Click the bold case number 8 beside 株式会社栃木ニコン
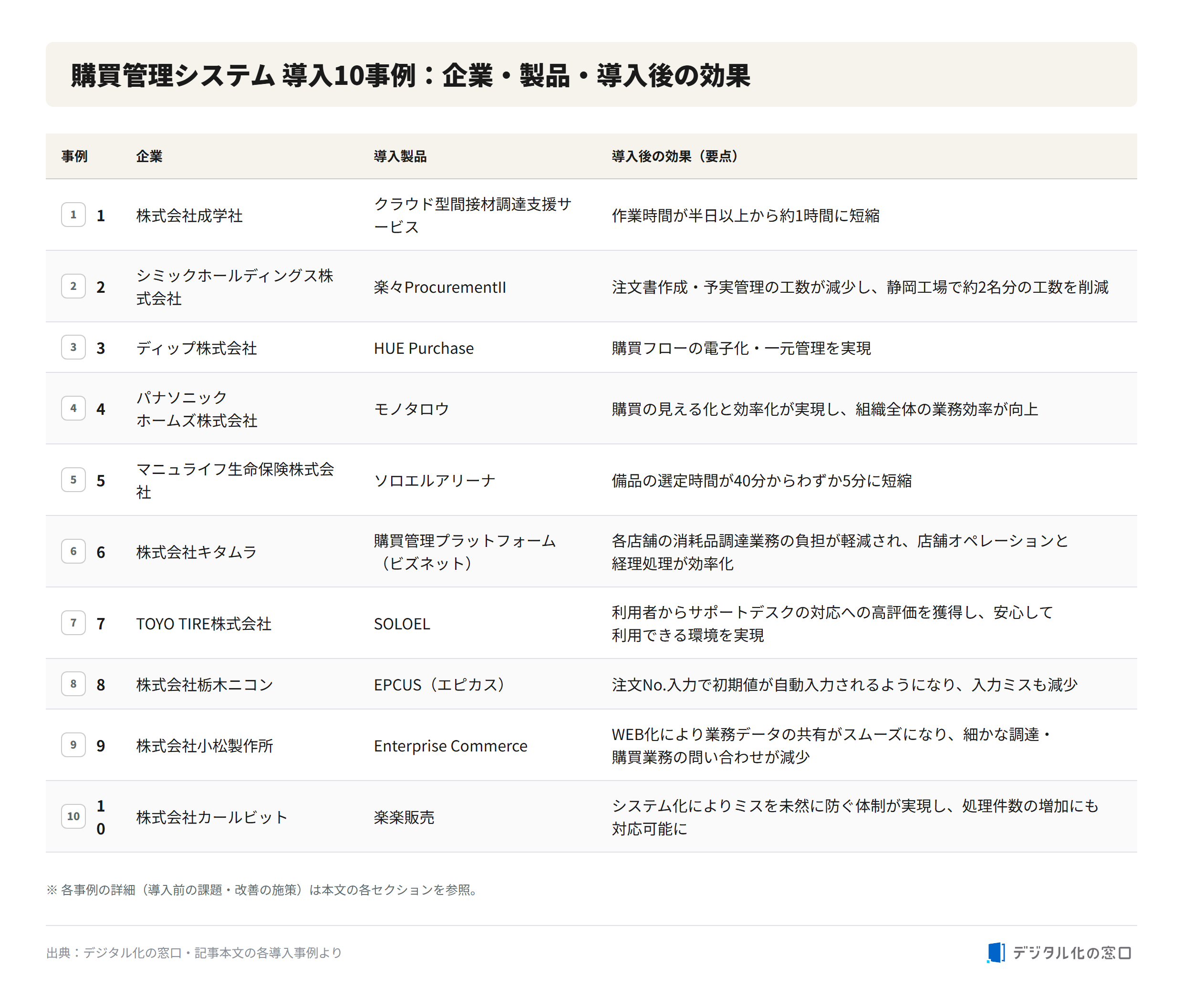Screen dimensions: 1183x1008 tap(101, 685)
